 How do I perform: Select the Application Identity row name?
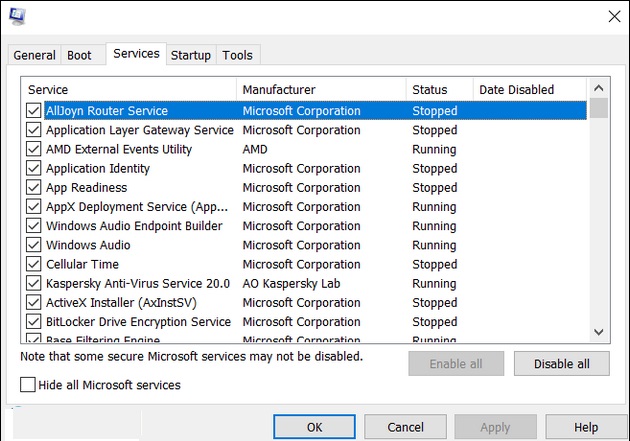[98, 169]
